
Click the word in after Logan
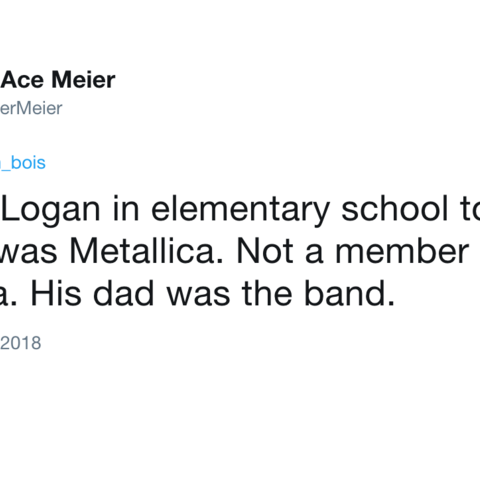pos(126,209)
